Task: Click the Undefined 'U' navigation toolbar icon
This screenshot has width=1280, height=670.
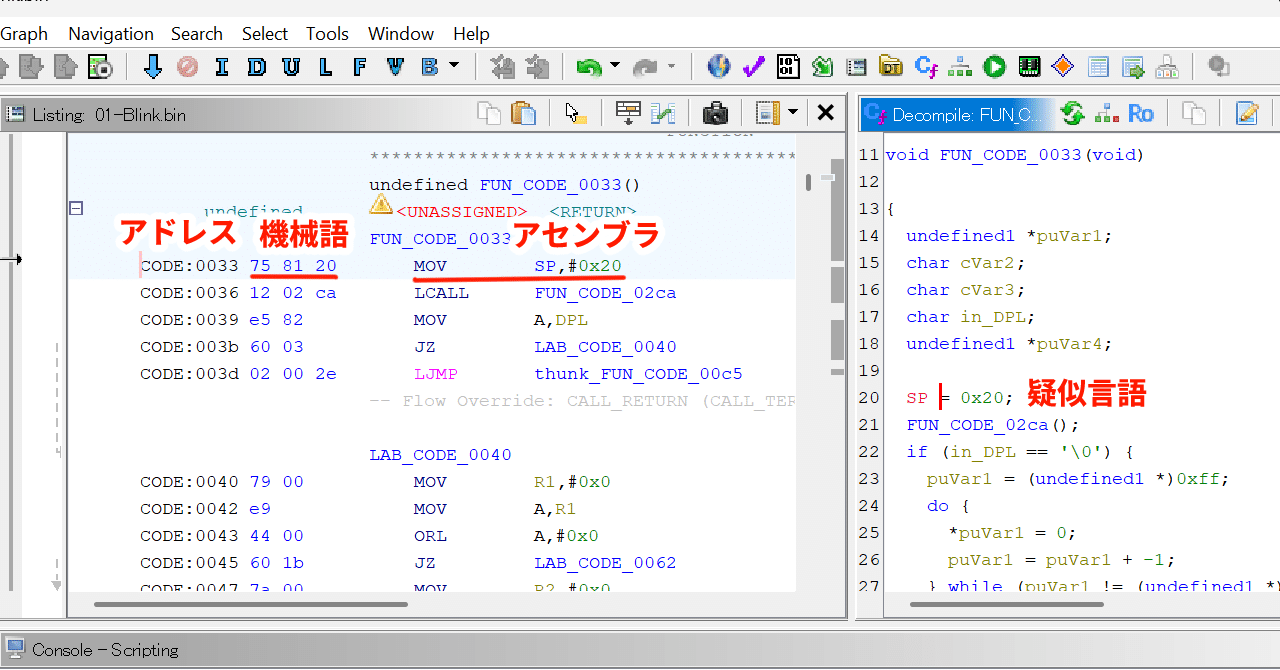Action: pos(291,67)
